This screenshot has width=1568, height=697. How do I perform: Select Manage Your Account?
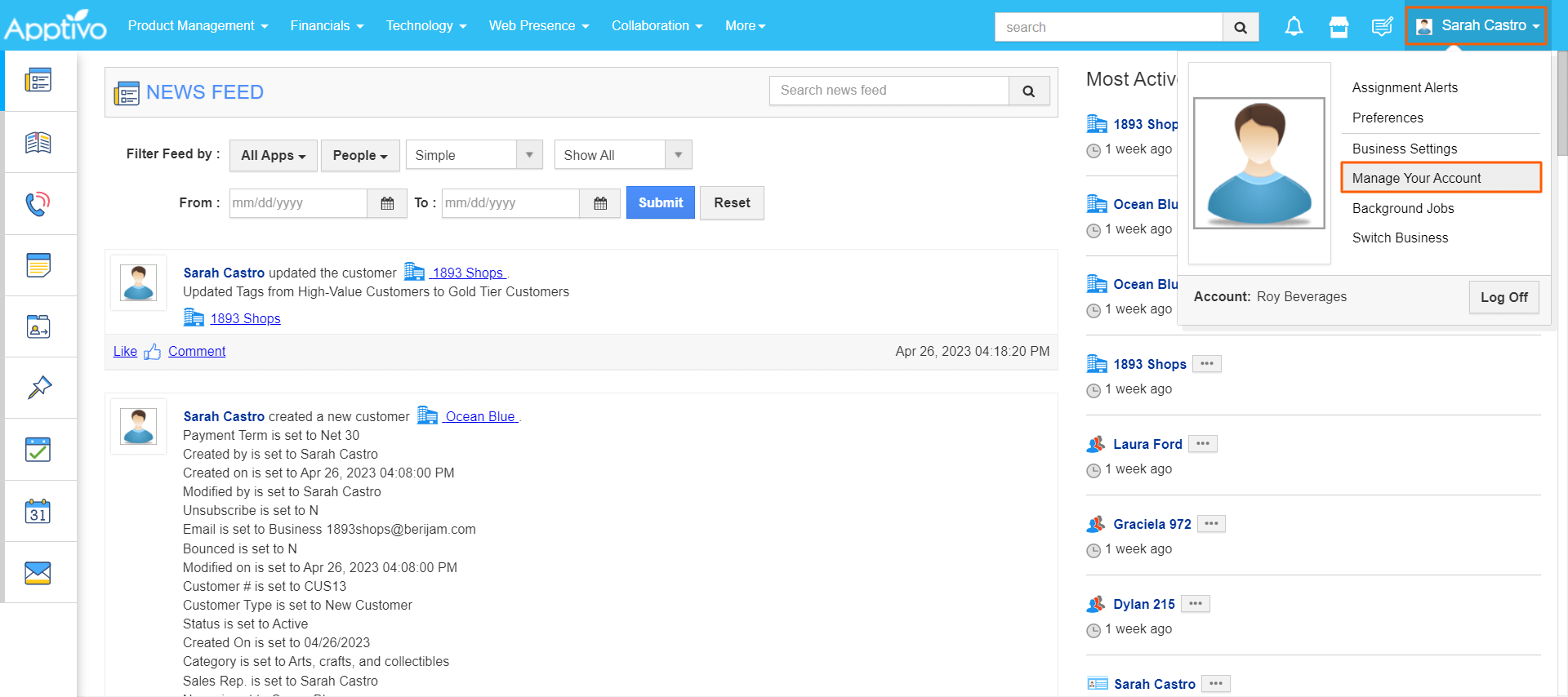pos(1441,178)
